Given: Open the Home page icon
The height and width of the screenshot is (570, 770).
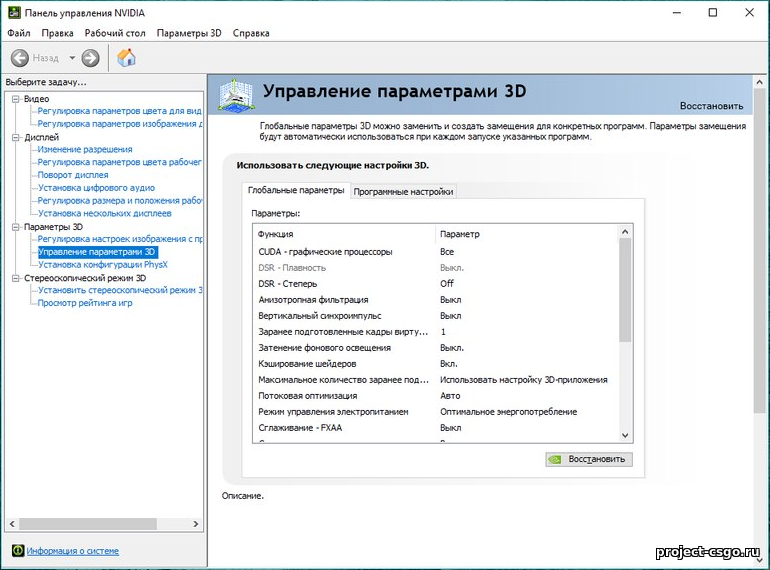Looking at the screenshot, I should tap(126, 57).
